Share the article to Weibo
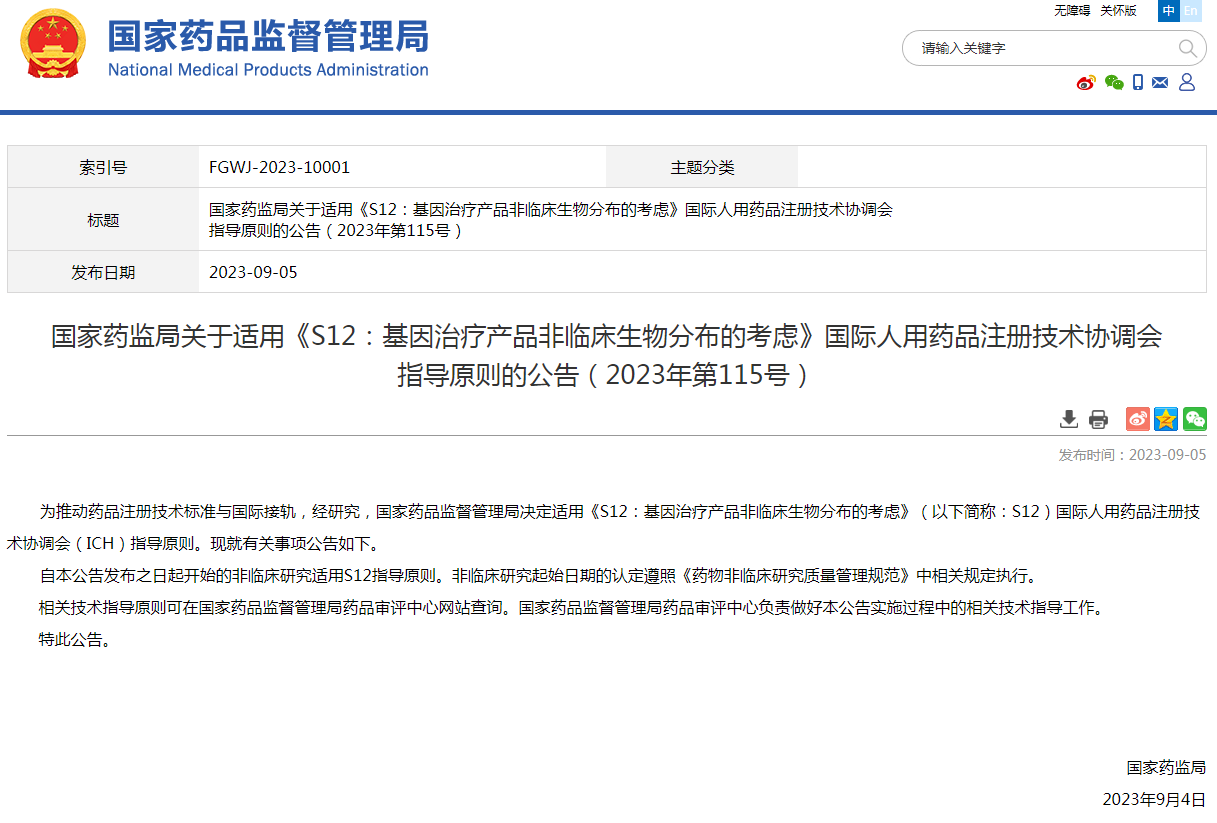The width and height of the screenshot is (1217, 823). coord(1138,419)
